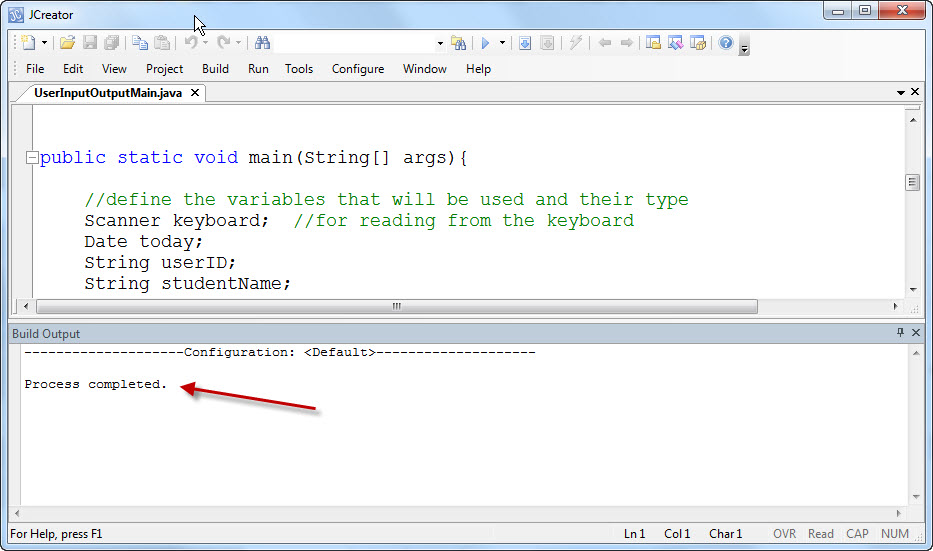Open the View menu

tap(114, 69)
